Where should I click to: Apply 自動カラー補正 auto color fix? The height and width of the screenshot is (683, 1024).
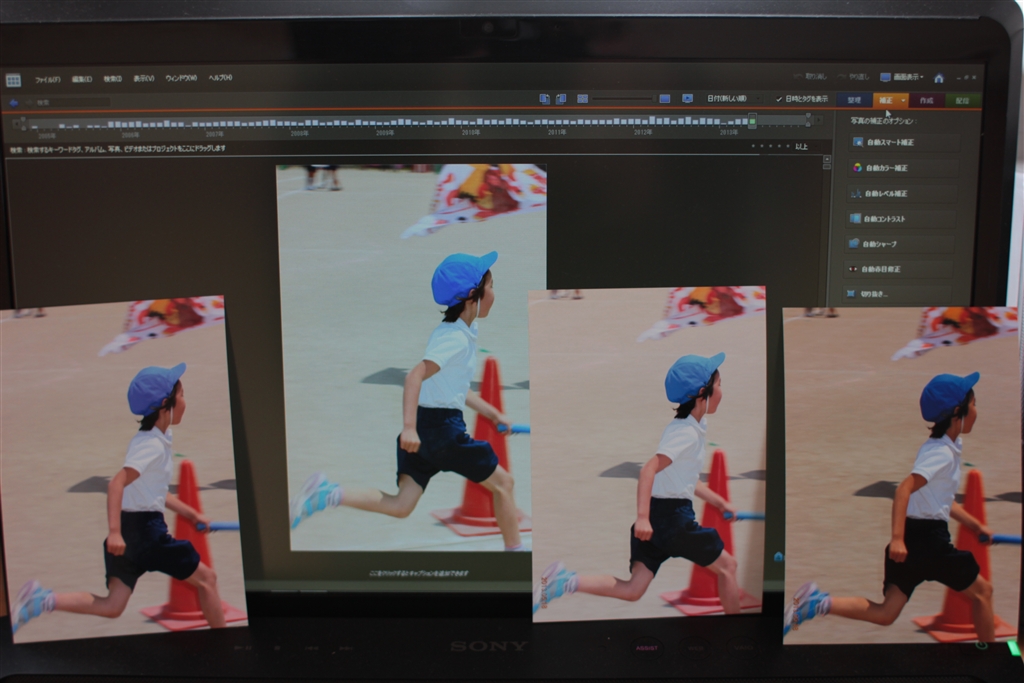(x=903, y=168)
